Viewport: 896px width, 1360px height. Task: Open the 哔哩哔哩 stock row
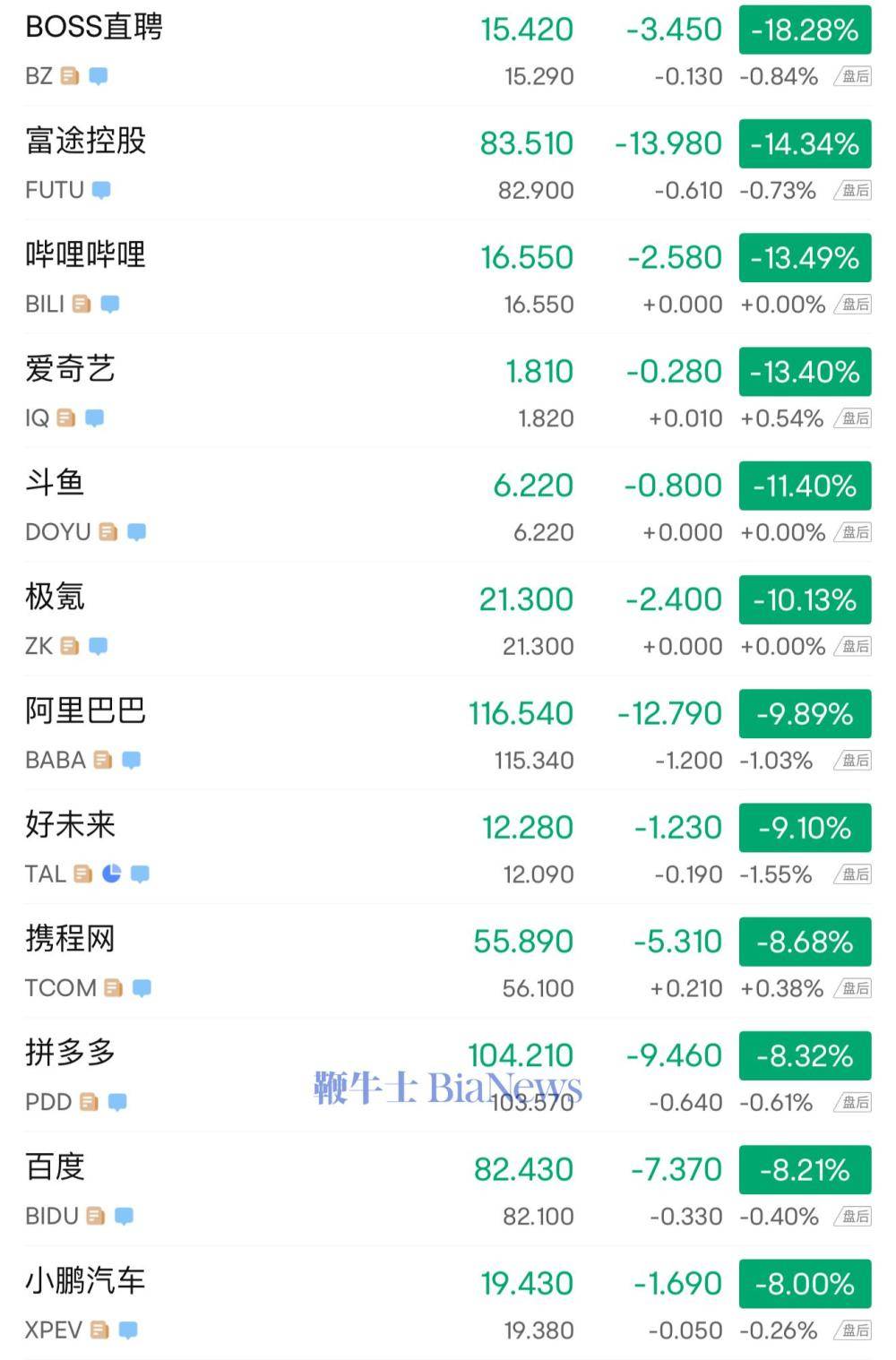[x=448, y=277]
